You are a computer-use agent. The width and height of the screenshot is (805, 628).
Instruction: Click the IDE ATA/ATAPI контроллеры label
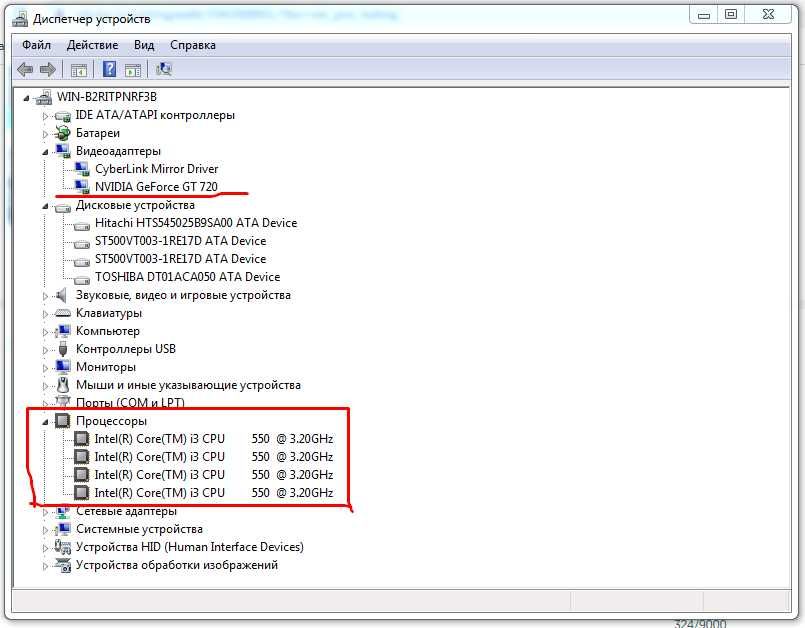[155, 115]
